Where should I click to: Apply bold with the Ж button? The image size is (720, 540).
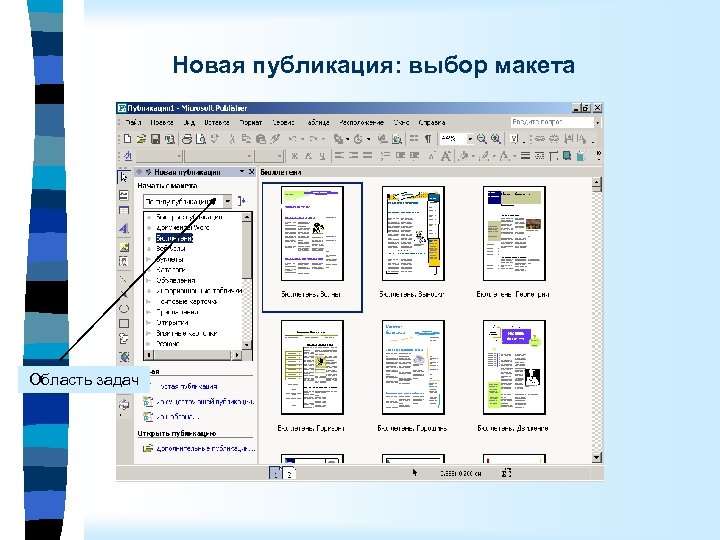click(x=295, y=156)
